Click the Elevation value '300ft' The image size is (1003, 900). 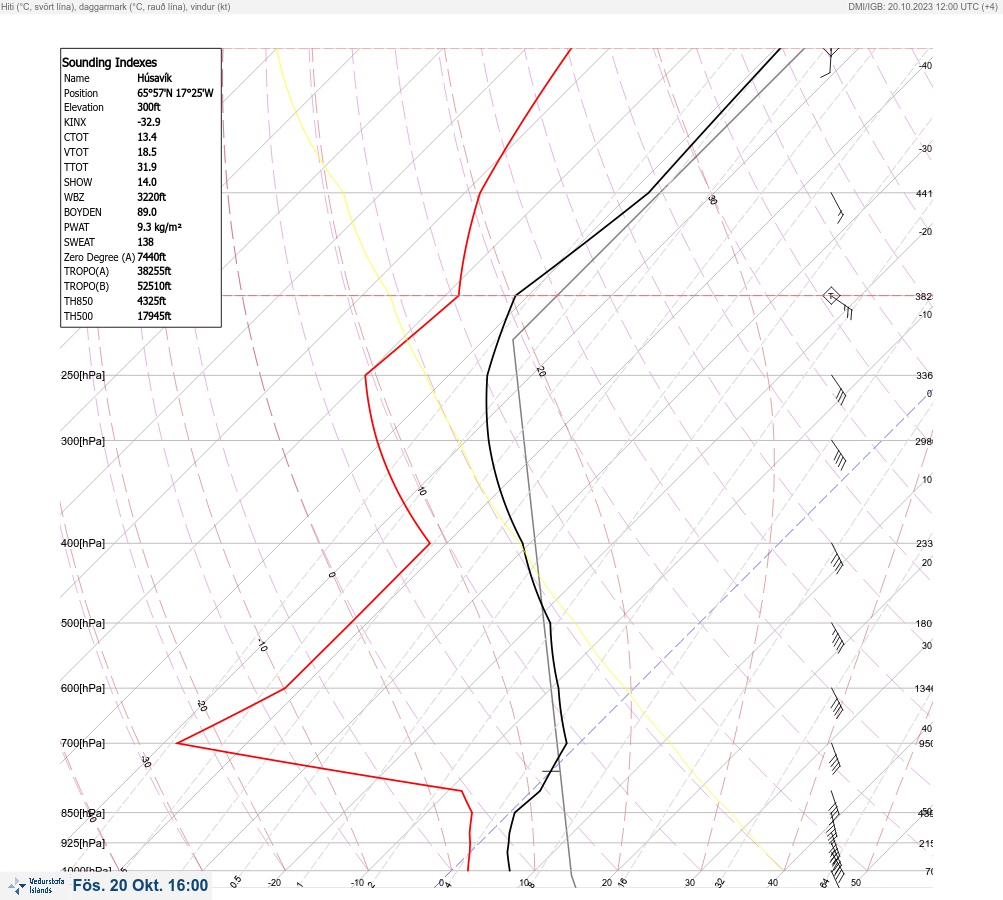pyautogui.click(x=149, y=107)
